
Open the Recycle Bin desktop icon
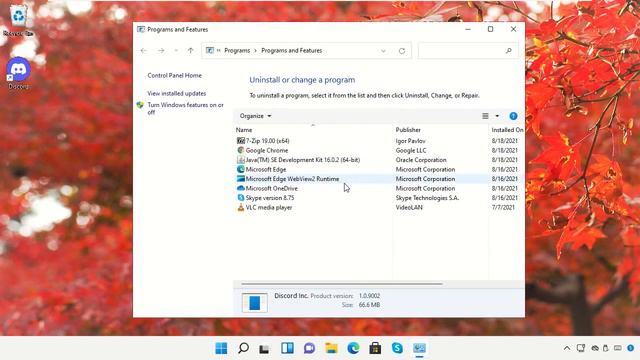pos(18,20)
